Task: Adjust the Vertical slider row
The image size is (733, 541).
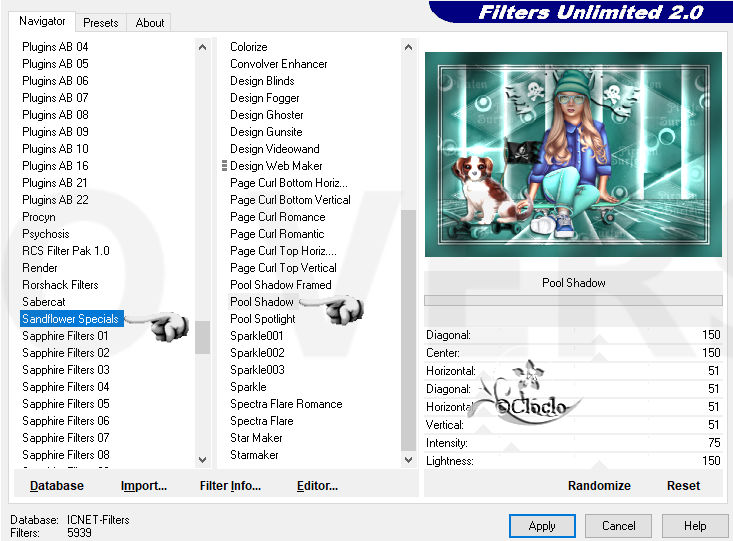Action: tap(573, 425)
